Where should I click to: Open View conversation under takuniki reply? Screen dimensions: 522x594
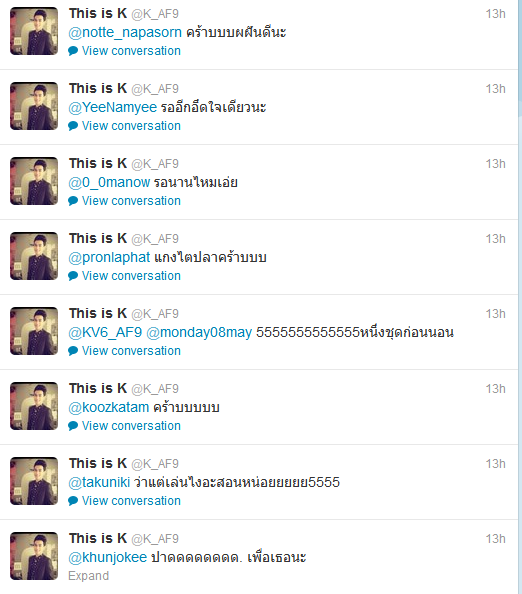tap(131, 501)
